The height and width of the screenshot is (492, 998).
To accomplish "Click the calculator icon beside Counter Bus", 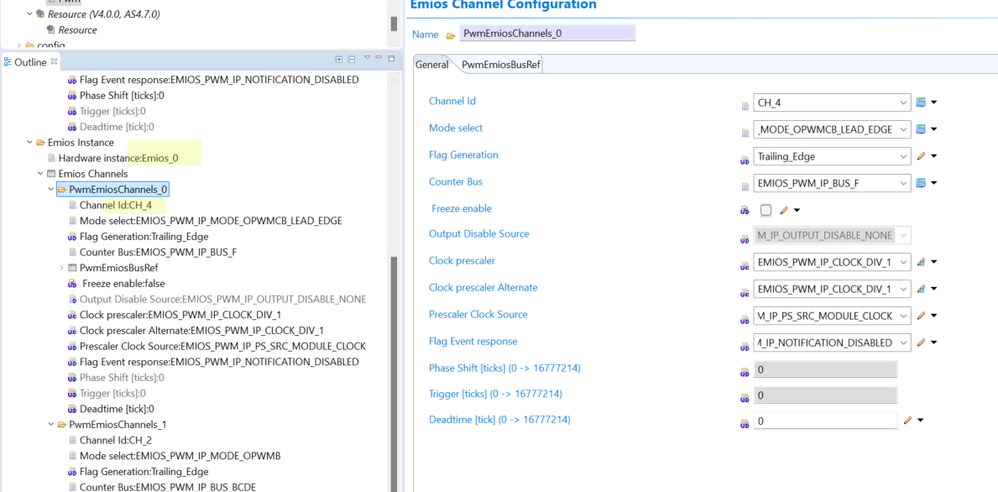I will [920, 183].
